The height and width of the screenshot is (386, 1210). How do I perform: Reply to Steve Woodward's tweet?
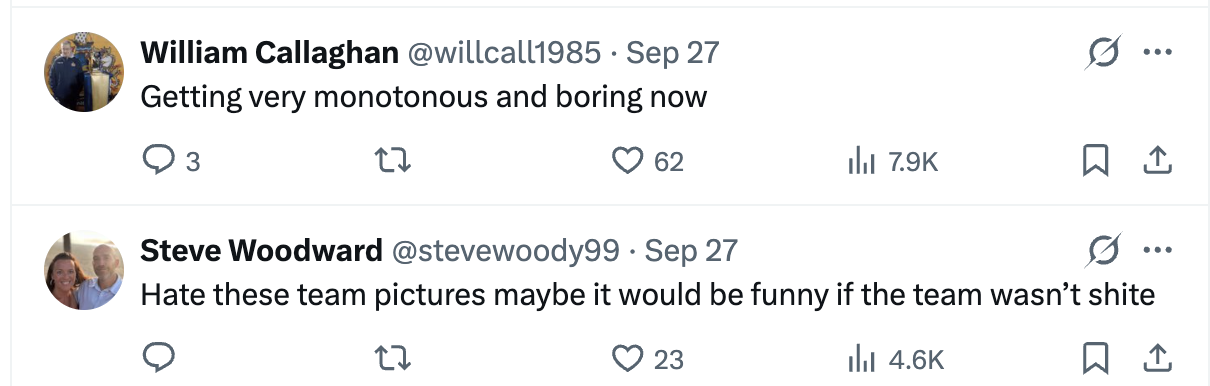(x=159, y=357)
